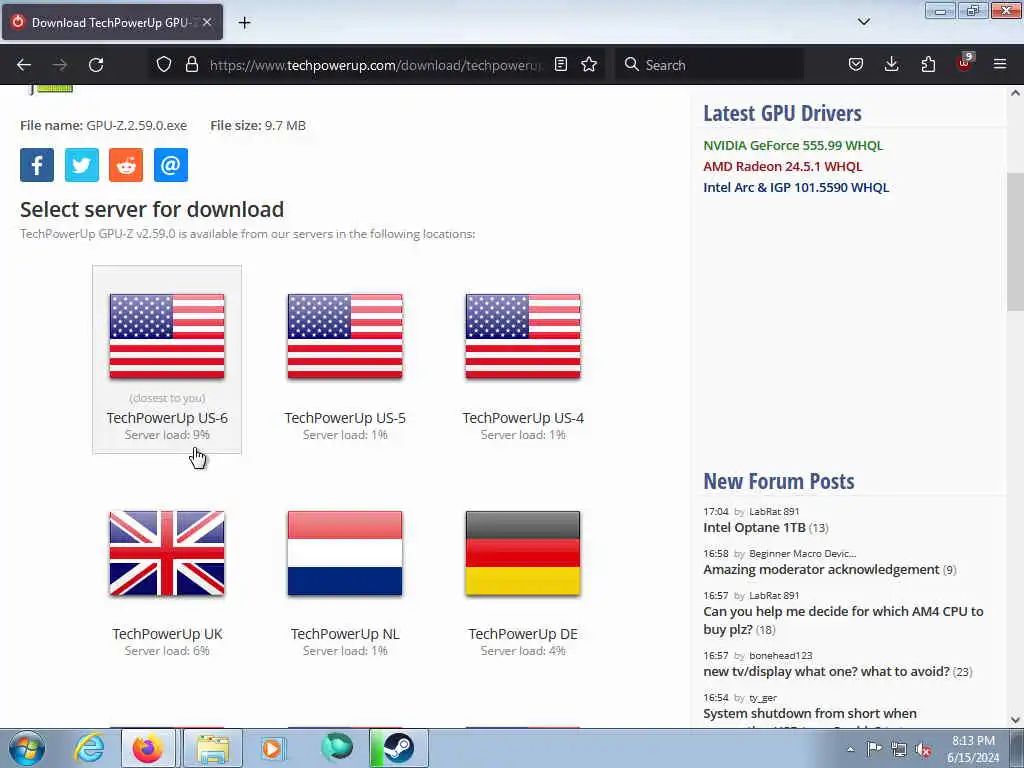This screenshot has width=1024, height=768.
Task: Open the AM4 CPU decision forum post
Action: [843, 620]
